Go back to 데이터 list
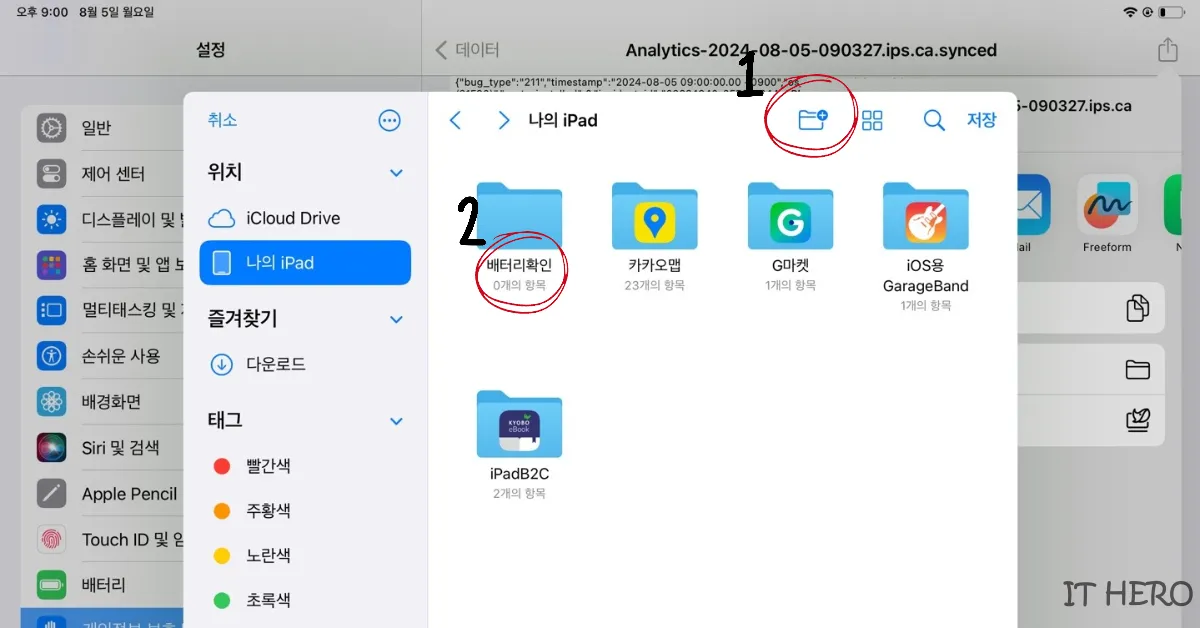Screen dimensions: 1200x628 coord(467,50)
